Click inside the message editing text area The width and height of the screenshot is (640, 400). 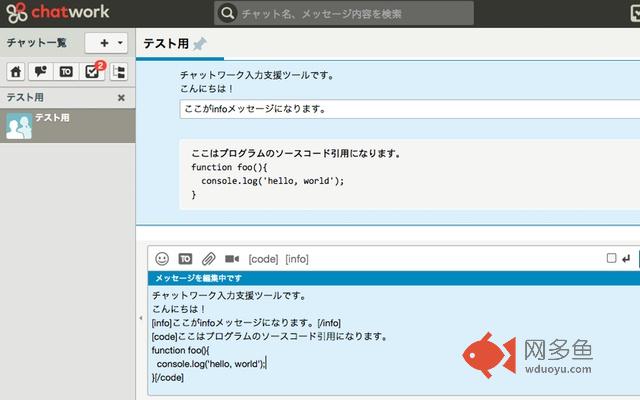394,340
